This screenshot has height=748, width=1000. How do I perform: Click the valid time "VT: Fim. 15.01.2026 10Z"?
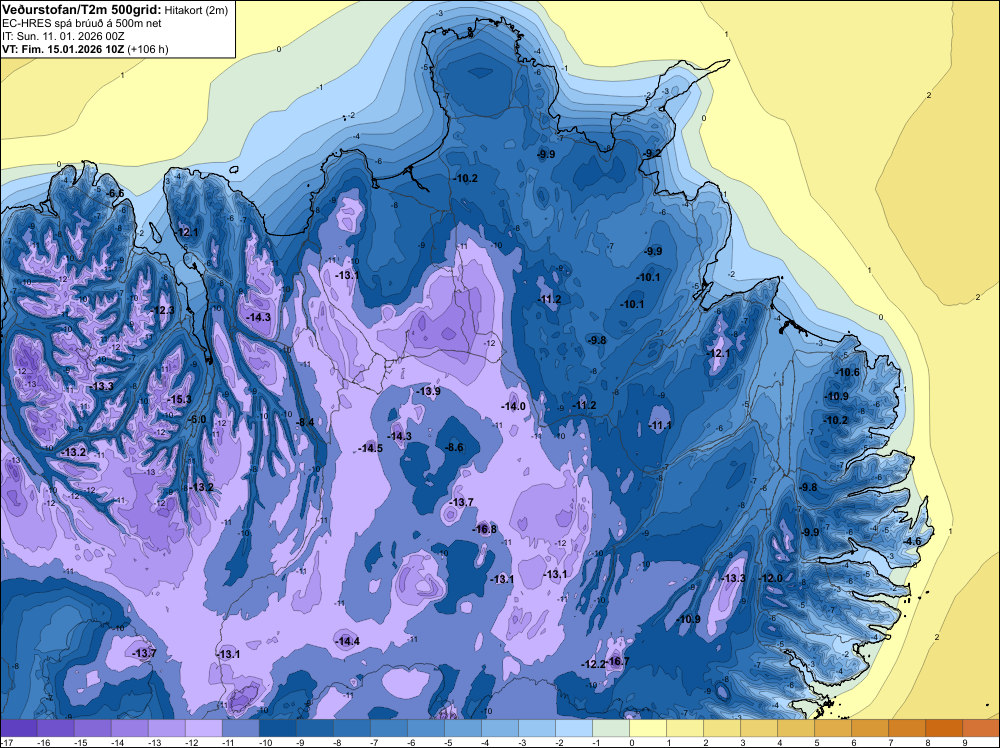pyautogui.click(x=63, y=49)
